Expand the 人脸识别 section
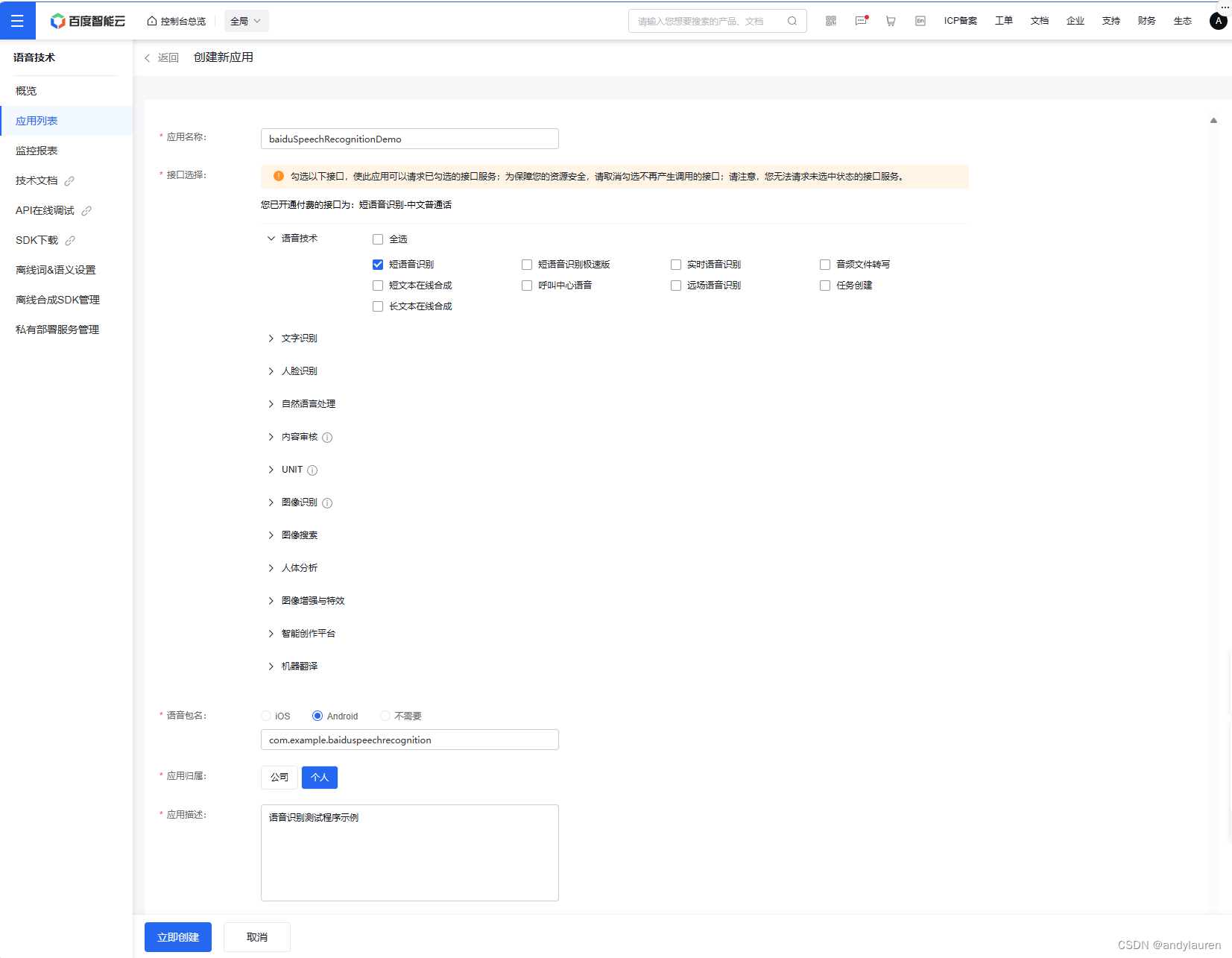Viewport: 1232px width, 958px height. tap(271, 371)
